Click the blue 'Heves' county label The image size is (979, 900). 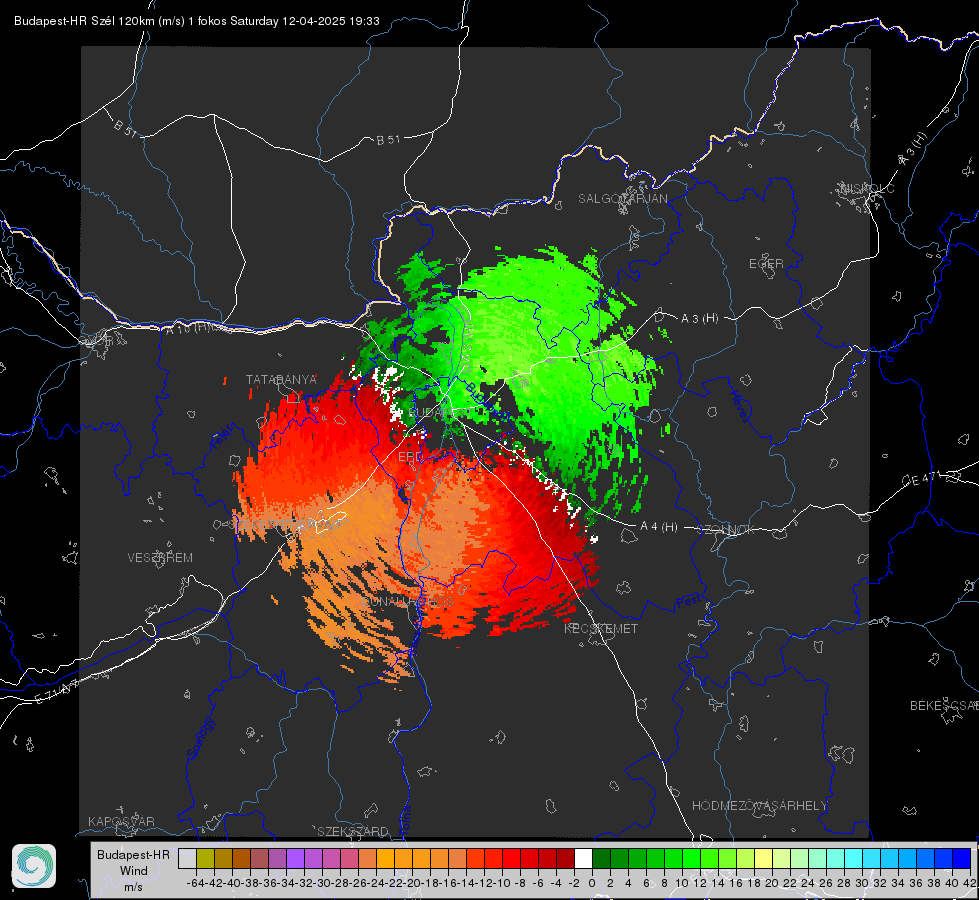point(739,405)
